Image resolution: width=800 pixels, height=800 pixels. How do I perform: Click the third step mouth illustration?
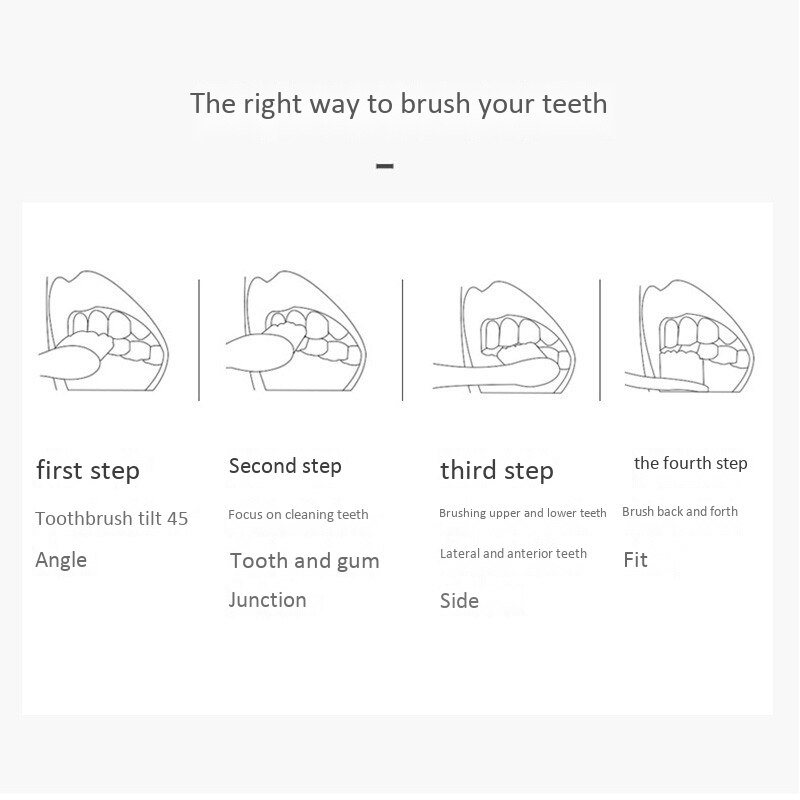[x=504, y=337]
